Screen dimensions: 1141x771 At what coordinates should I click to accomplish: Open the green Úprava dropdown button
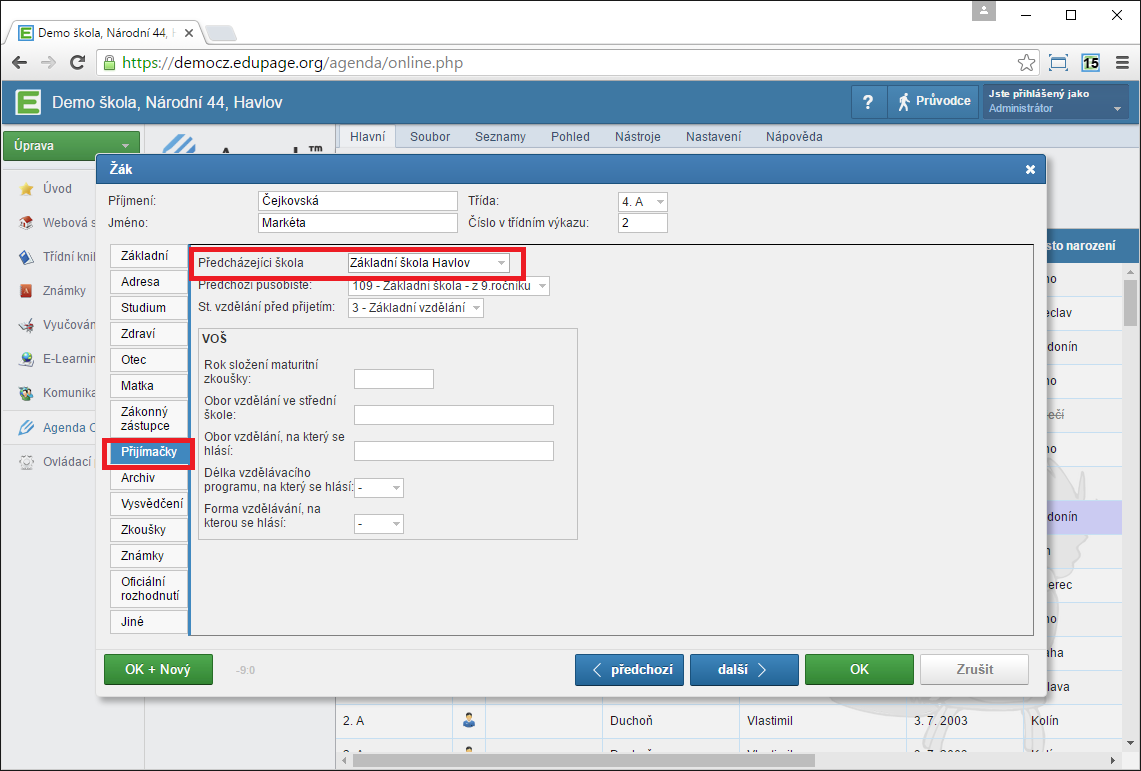click(69, 146)
